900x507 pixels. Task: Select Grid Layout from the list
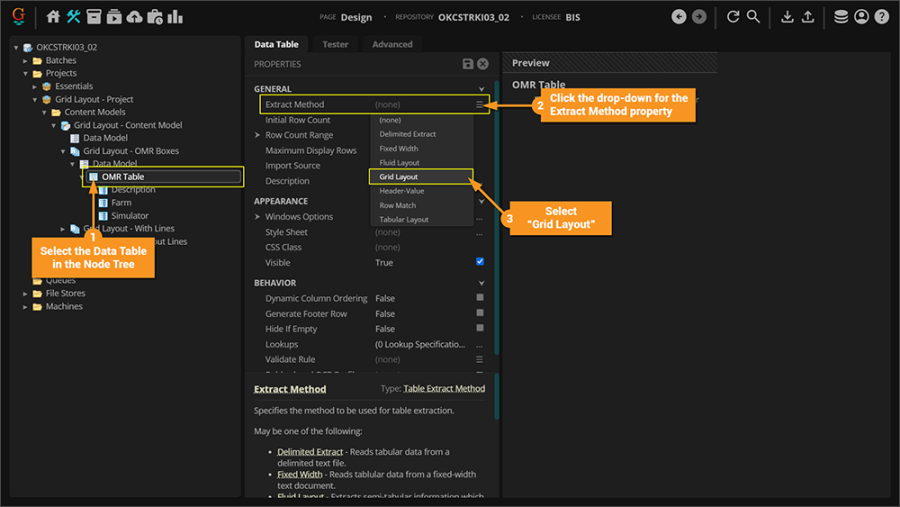tap(399, 177)
